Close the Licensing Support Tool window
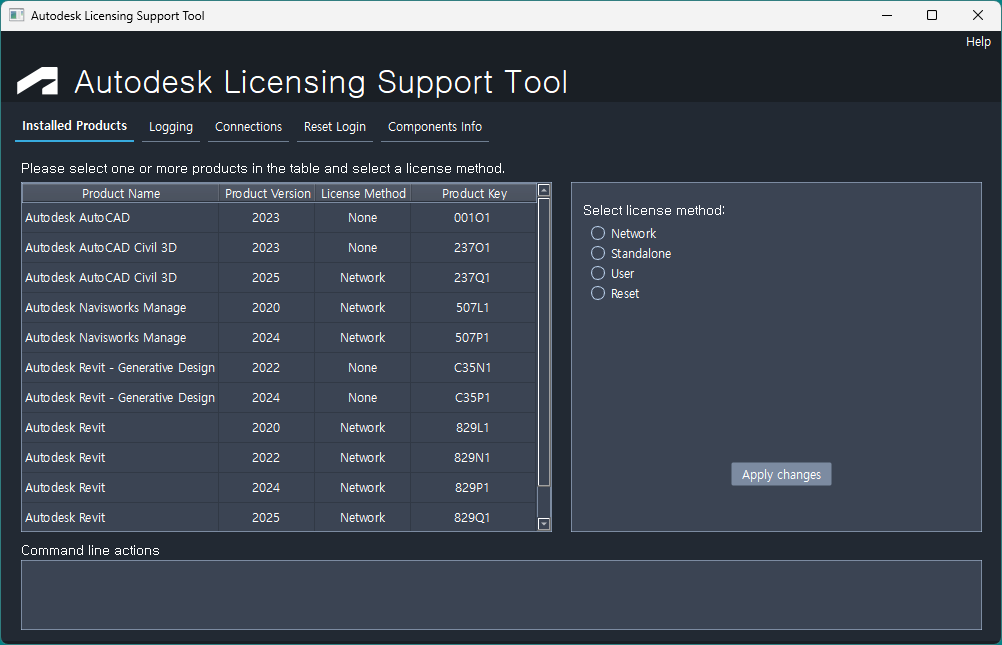1002x645 pixels. (978, 15)
